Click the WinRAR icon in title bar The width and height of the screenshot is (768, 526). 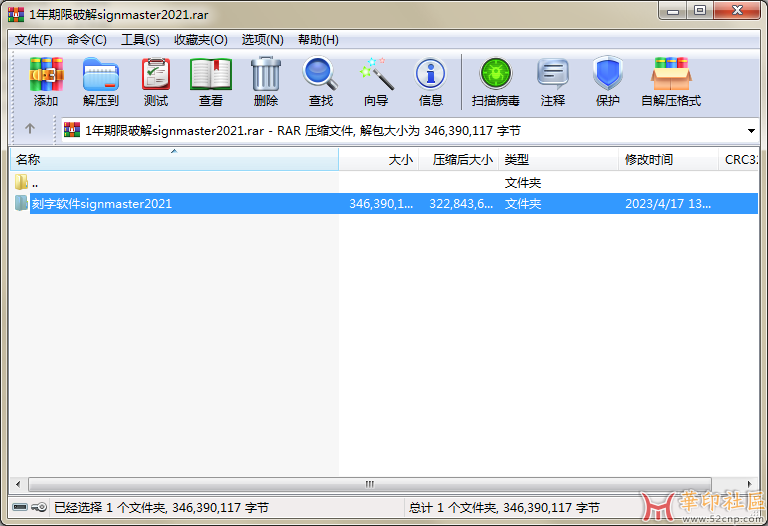(x=16, y=14)
